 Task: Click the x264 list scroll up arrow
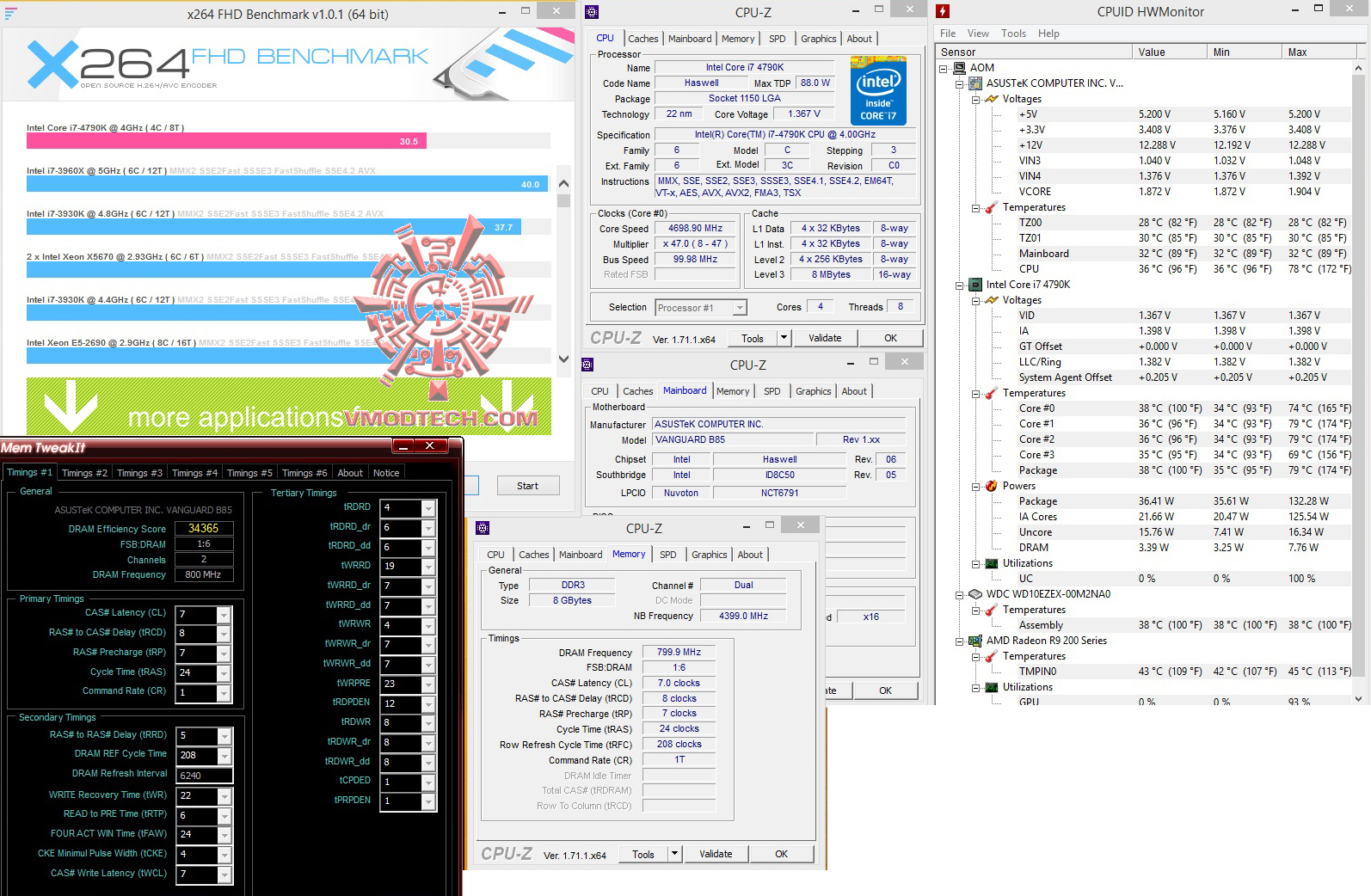(564, 183)
